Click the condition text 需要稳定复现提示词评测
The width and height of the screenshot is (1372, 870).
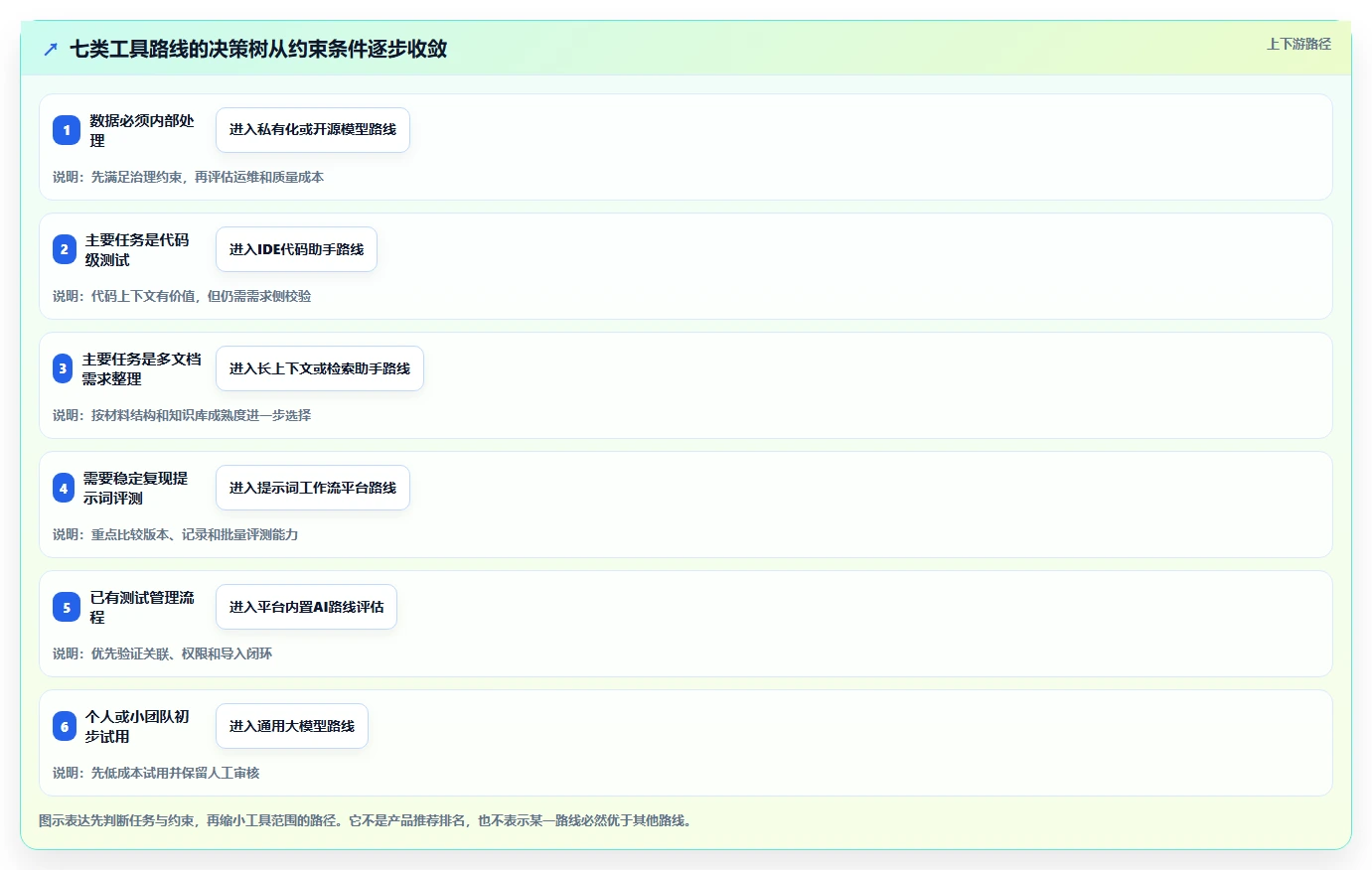135,488
